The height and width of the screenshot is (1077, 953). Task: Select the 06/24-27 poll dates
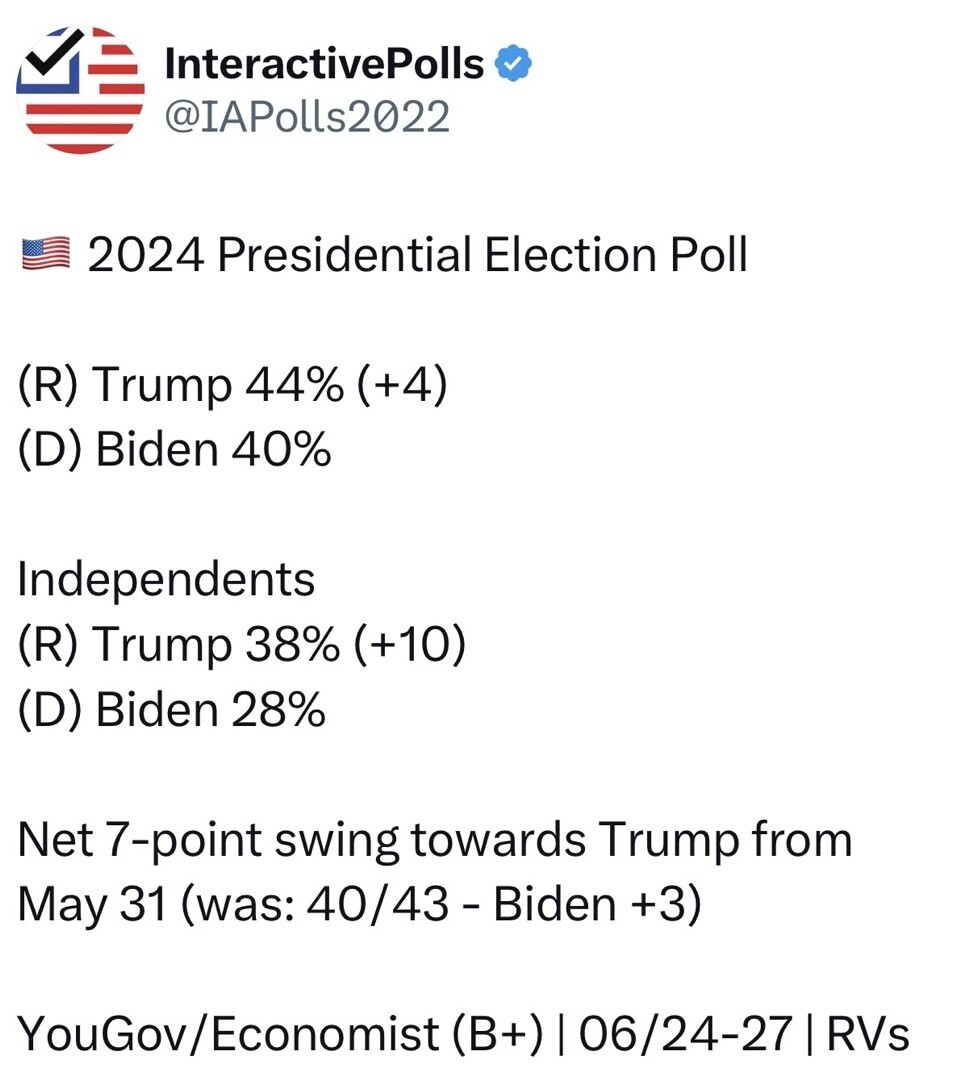point(686,1034)
